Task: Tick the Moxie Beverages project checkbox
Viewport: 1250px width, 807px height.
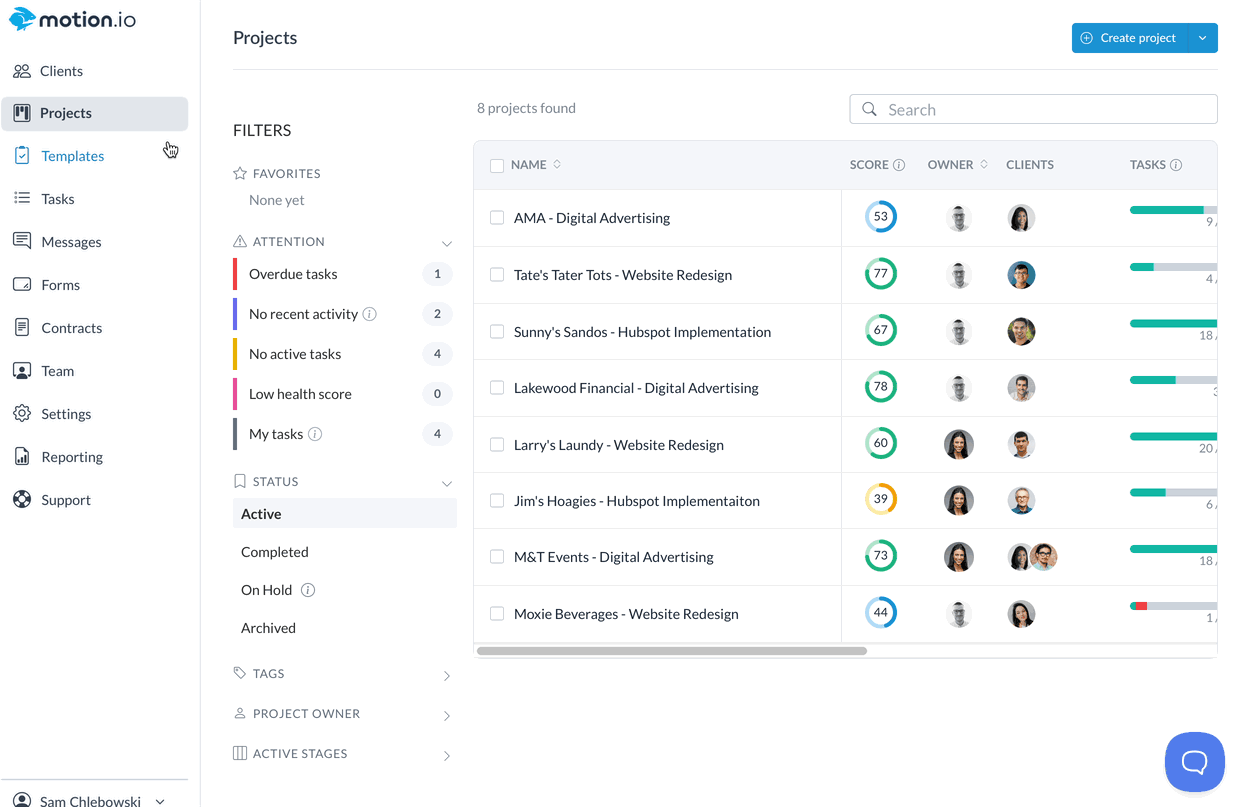Action: 497,614
